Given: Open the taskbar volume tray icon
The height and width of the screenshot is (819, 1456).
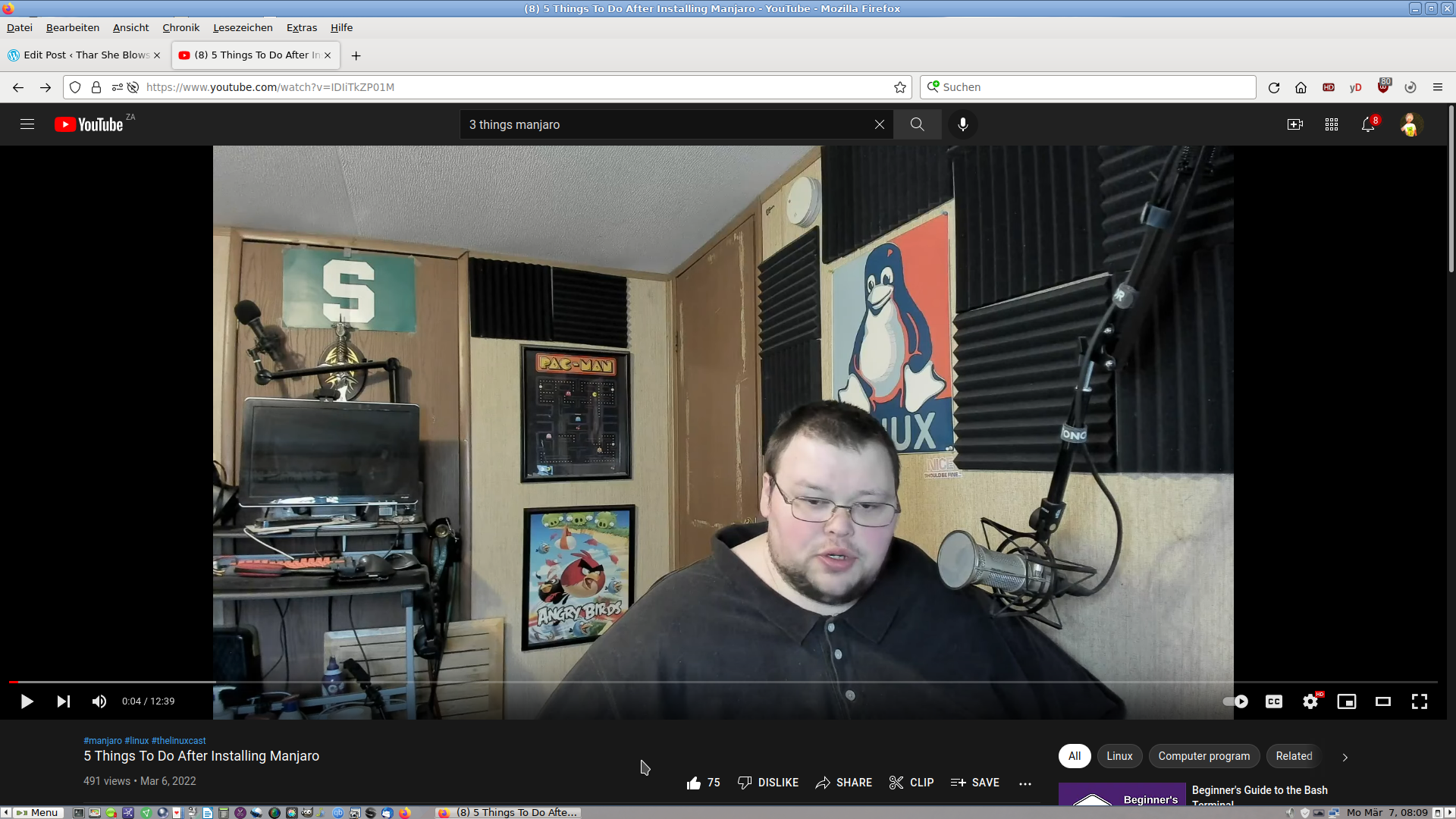Looking at the screenshot, I should point(1291,813).
